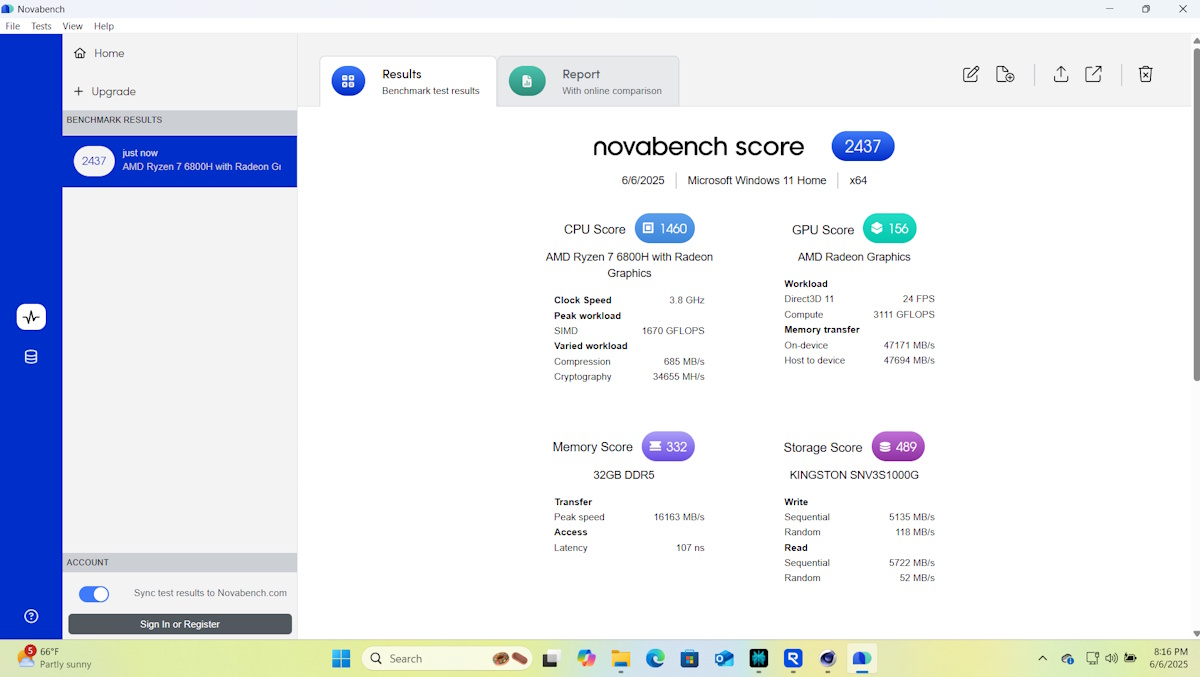Click 'AMD Ryzen 7 6800H with Radeon Graphics' text

click(629, 265)
